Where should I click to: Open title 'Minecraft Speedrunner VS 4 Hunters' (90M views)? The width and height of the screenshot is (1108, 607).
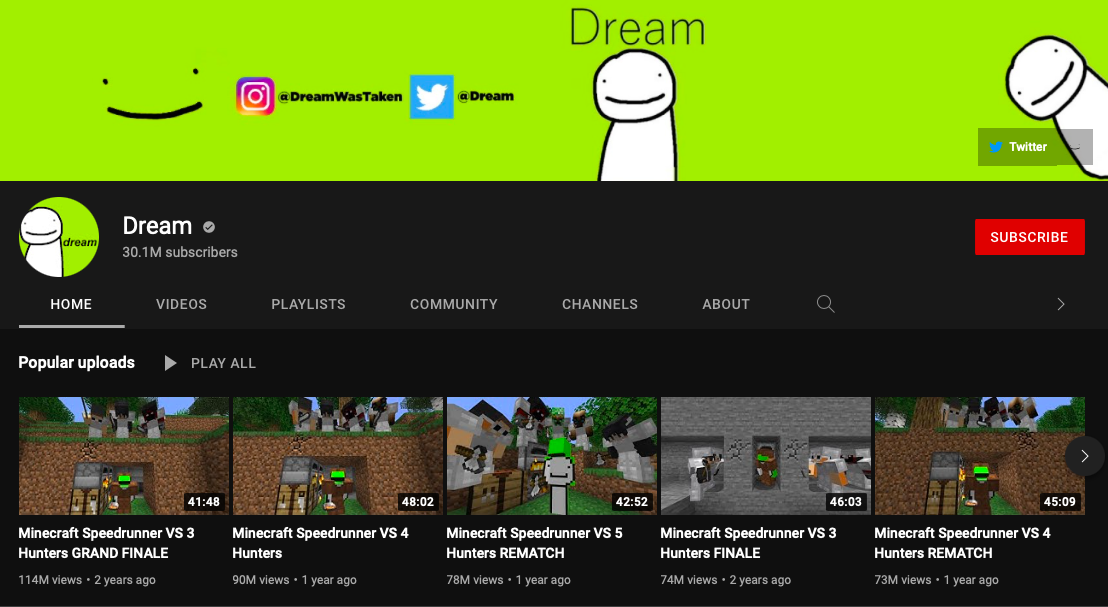320,543
